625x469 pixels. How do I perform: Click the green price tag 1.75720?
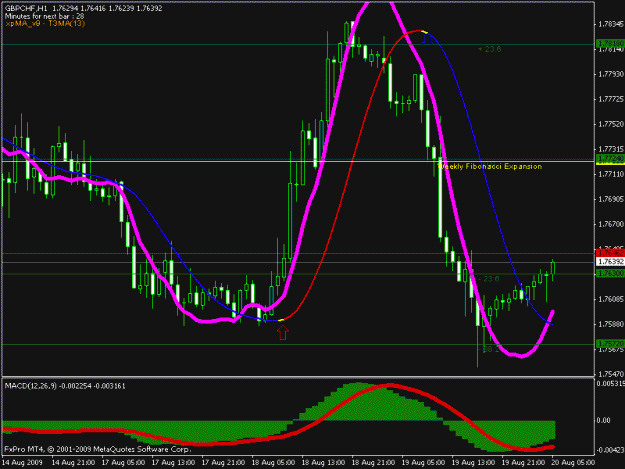[x=610, y=343]
